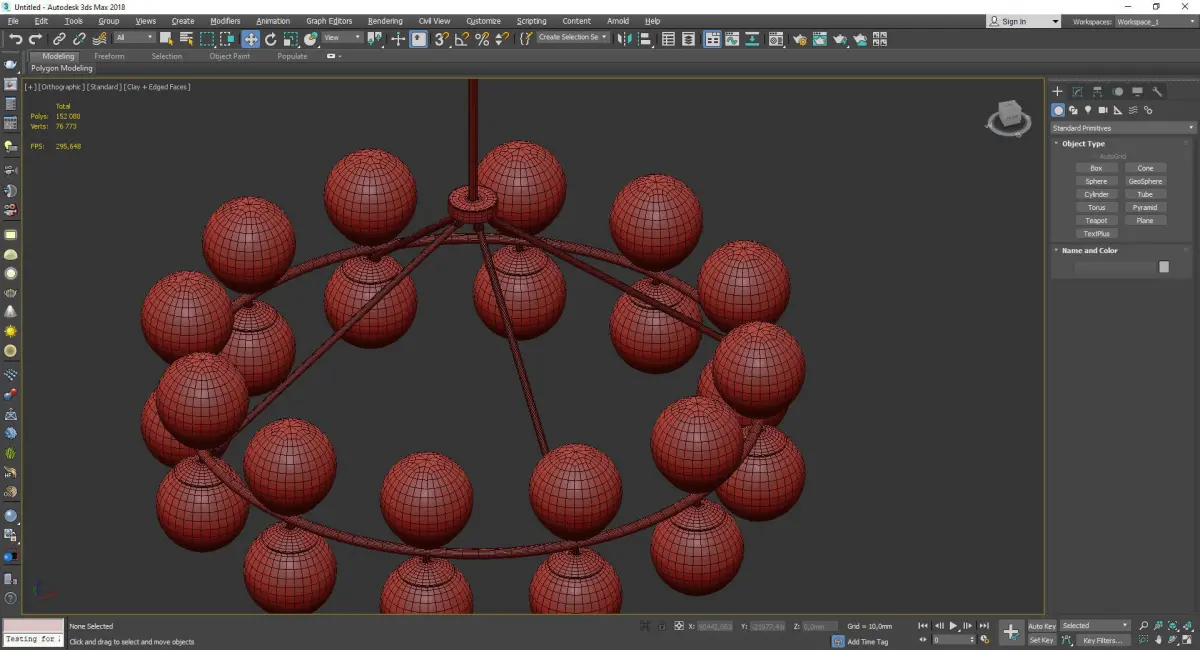
Task: Activate the Select and Link tool
Action: click(x=60, y=39)
